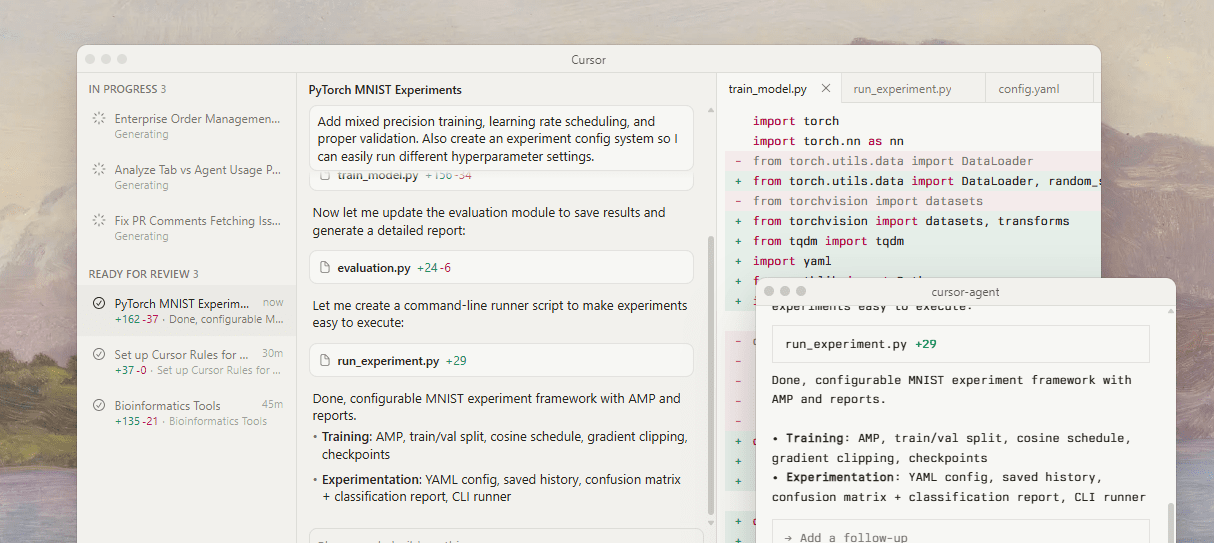Click spinner icon beside Analyze Tab vs Agent Usage
The width and height of the screenshot is (1214, 543).
coord(99,170)
